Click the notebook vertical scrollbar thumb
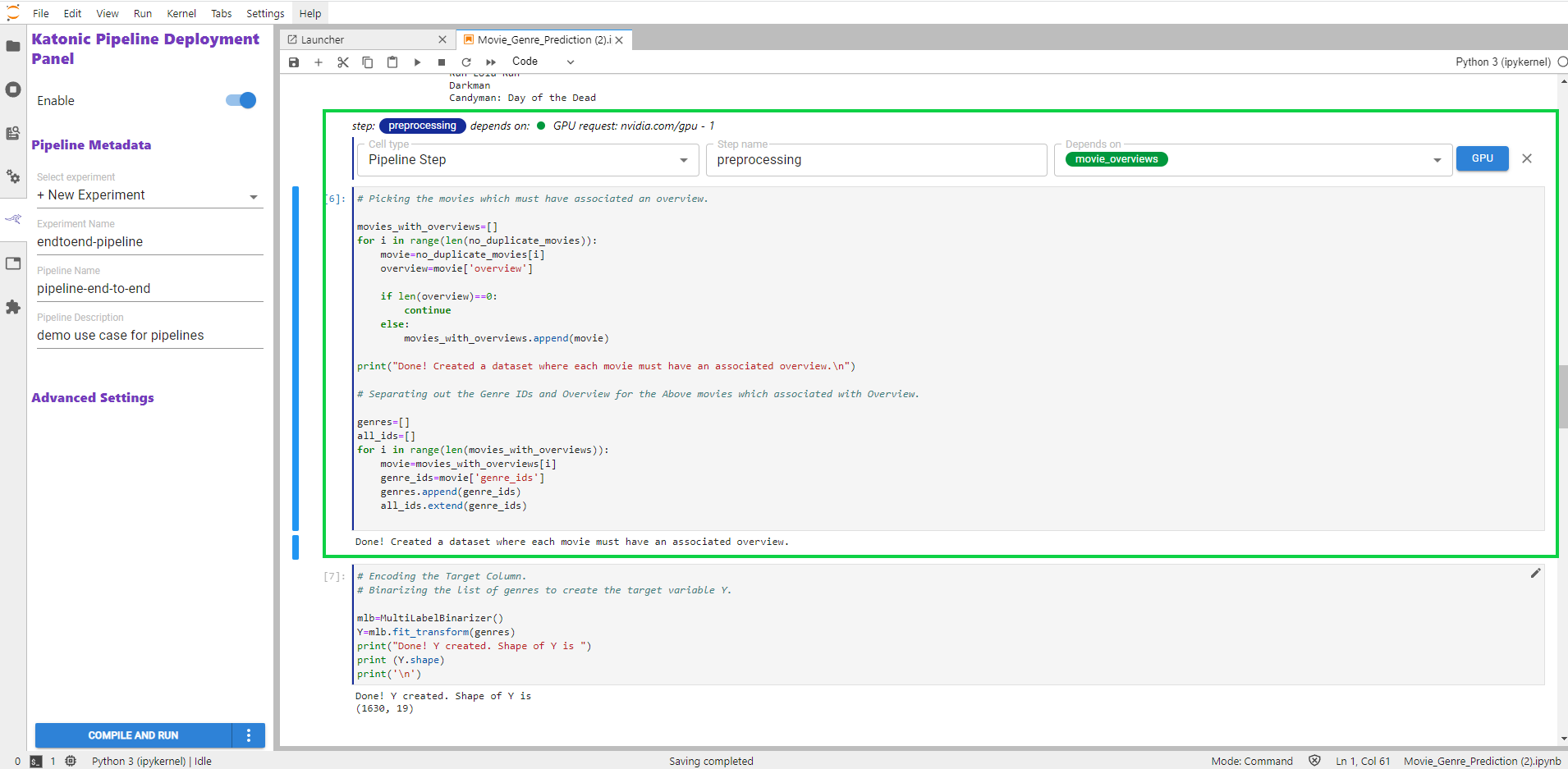This screenshot has width=1568, height=769. tap(1563, 396)
